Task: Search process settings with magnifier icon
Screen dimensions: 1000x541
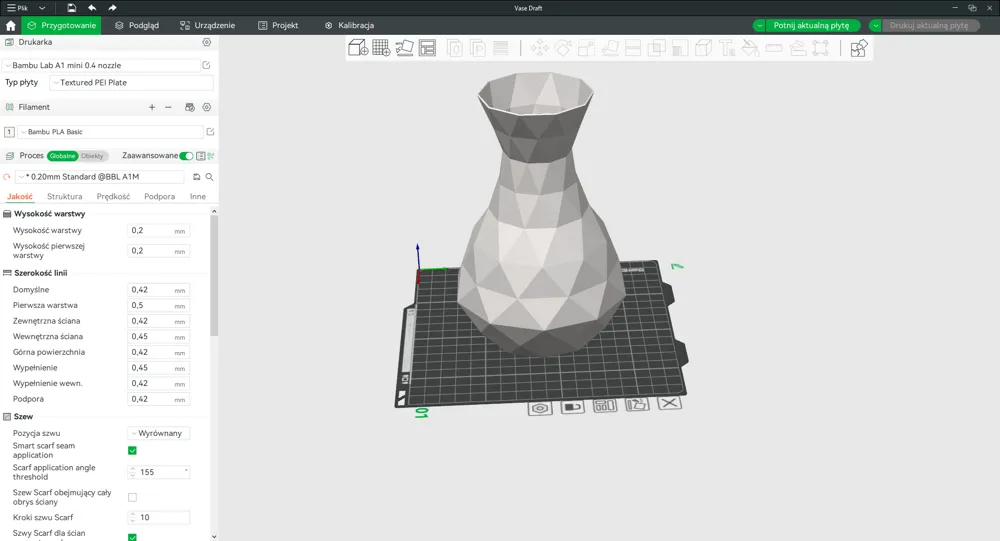Action: tap(209, 177)
